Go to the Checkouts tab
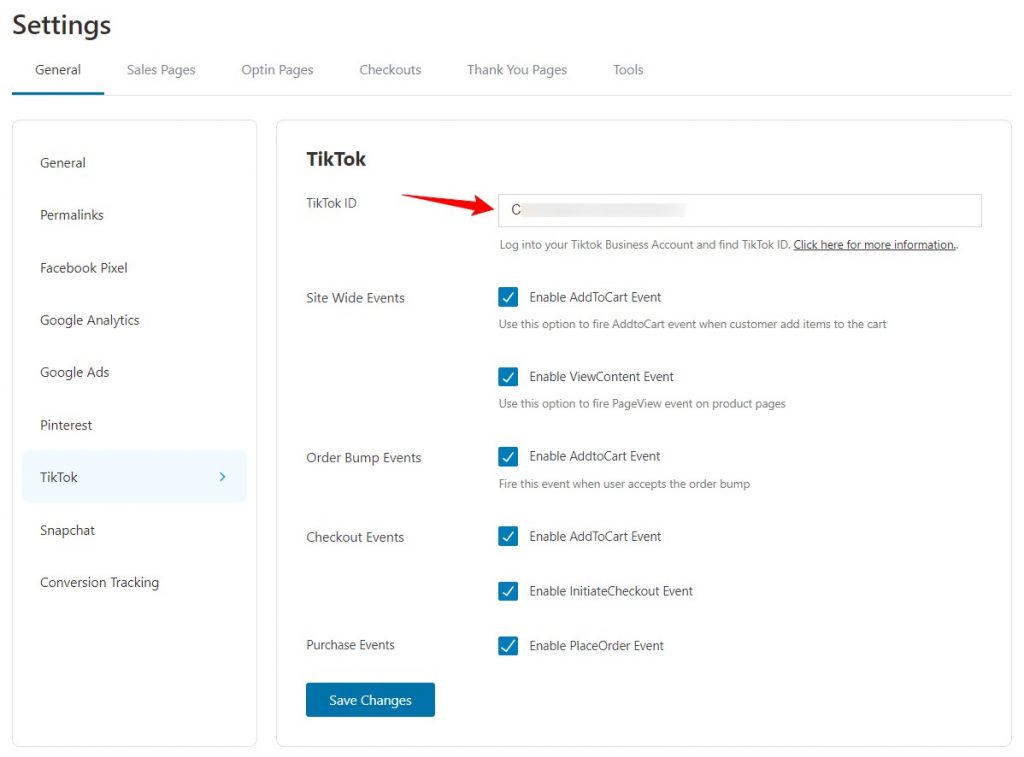1024x757 pixels. click(x=390, y=70)
